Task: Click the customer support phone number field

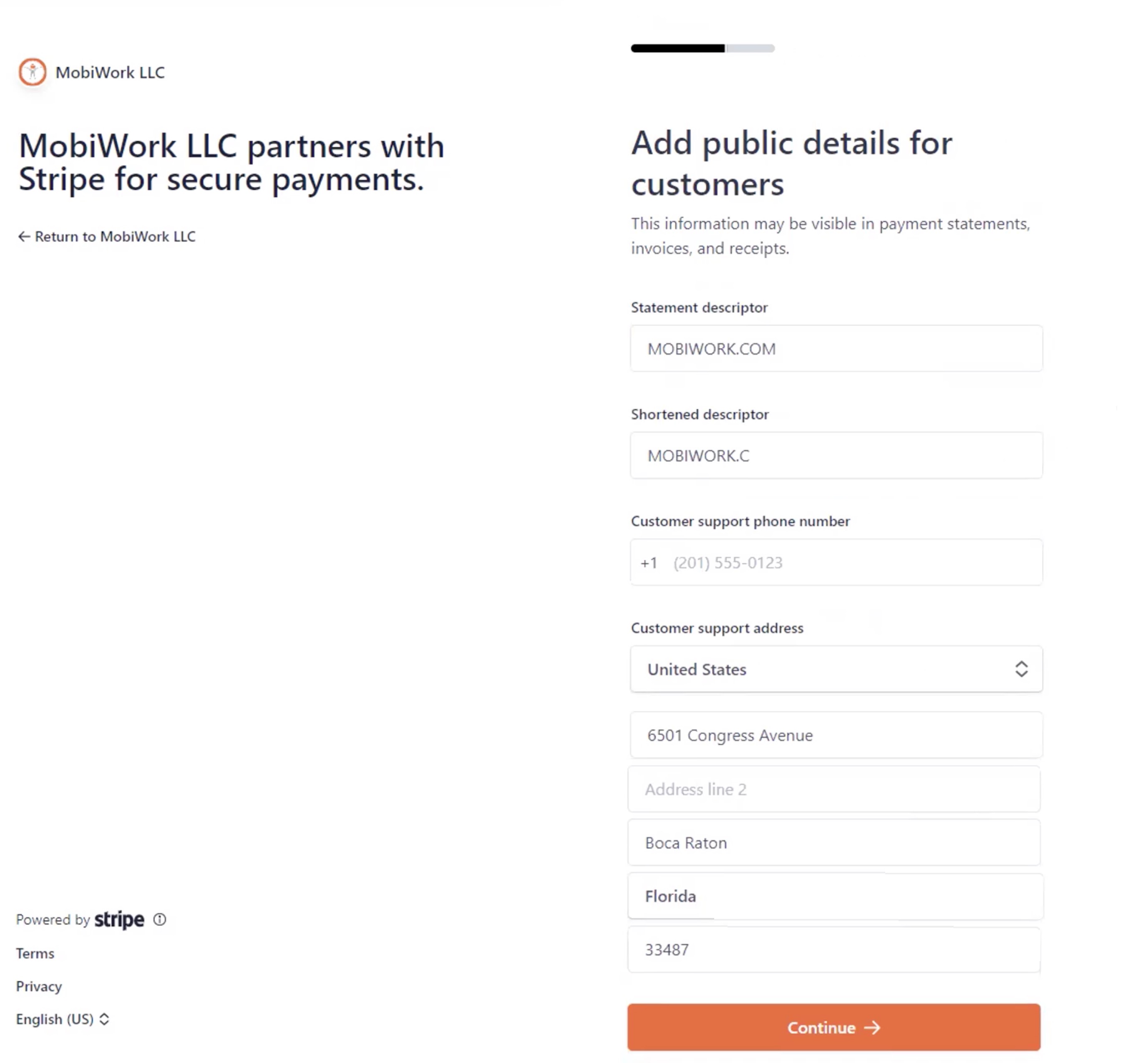Action: 851,562
